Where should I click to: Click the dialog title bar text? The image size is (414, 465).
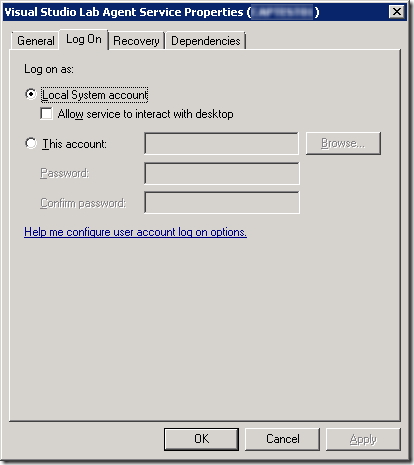pos(162,12)
